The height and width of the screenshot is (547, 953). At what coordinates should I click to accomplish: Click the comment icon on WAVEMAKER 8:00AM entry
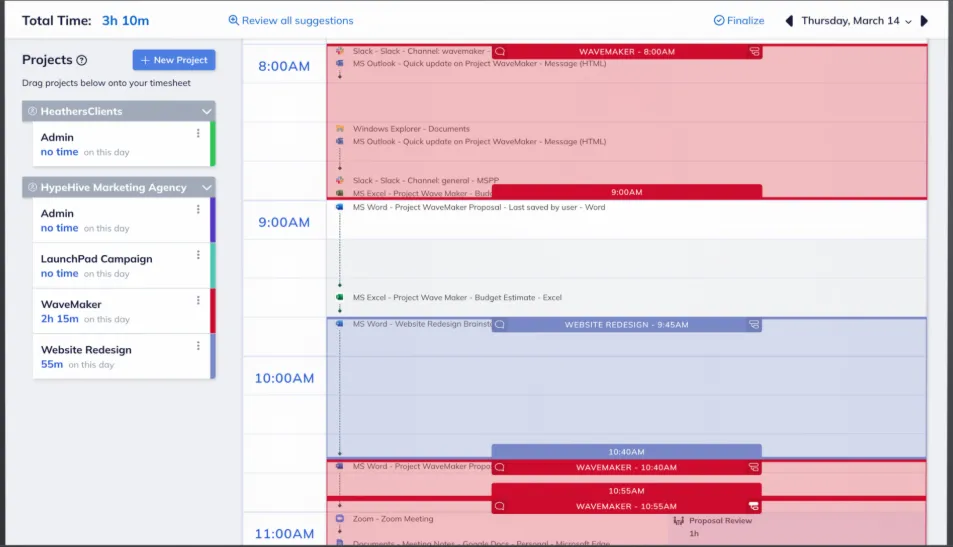point(500,52)
